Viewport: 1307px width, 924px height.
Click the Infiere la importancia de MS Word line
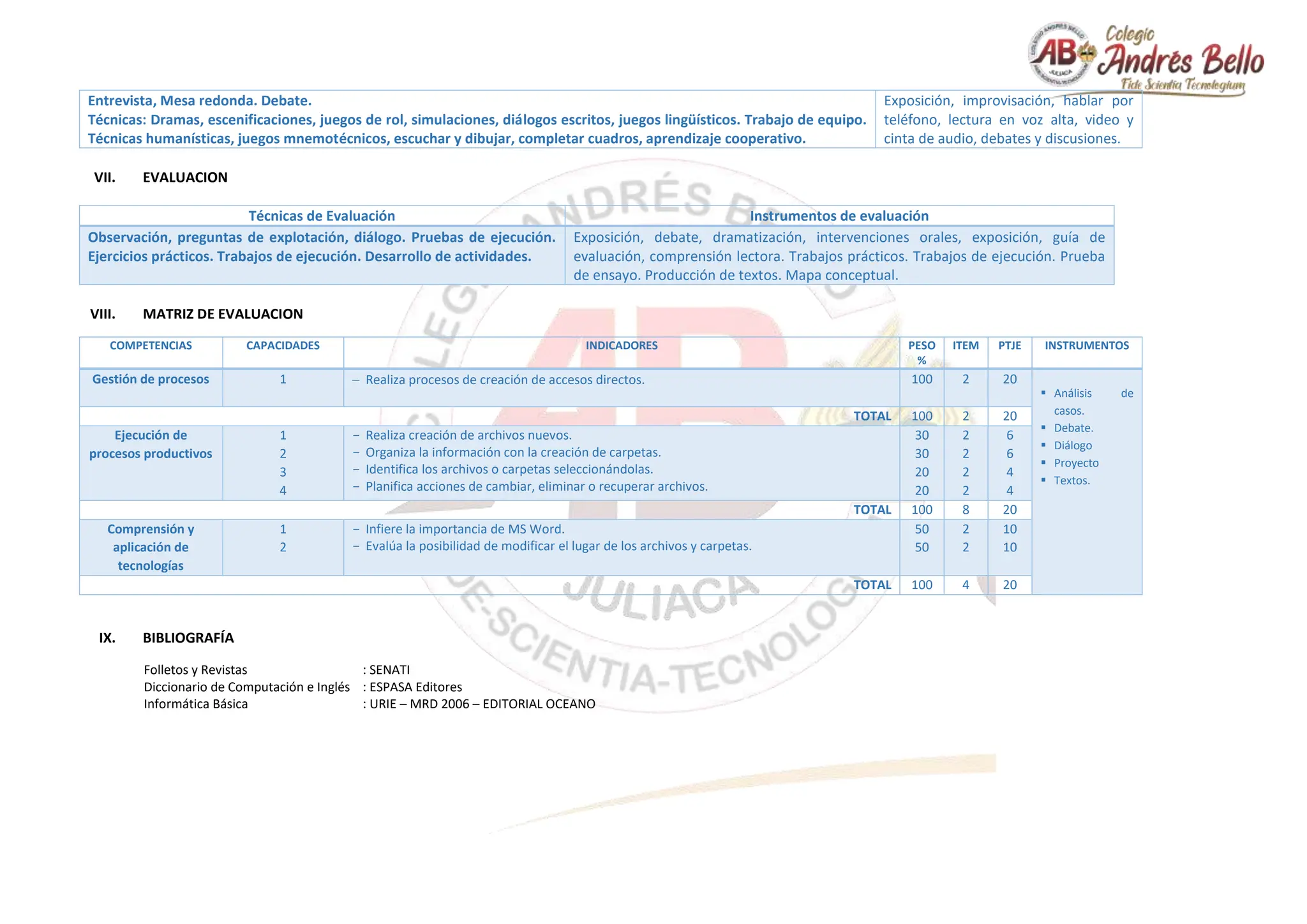[x=465, y=529]
